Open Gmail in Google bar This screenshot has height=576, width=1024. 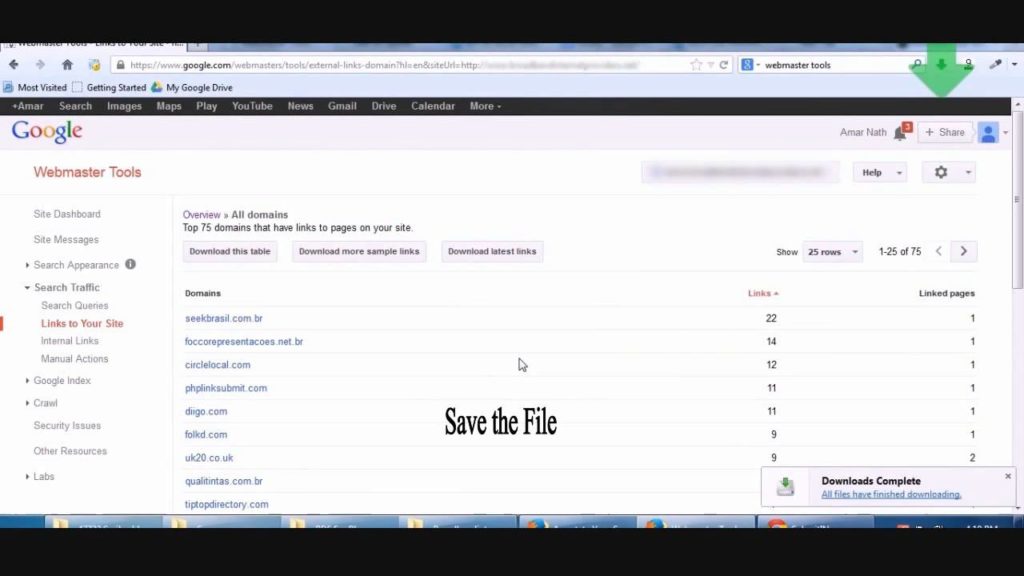click(342, 106)
